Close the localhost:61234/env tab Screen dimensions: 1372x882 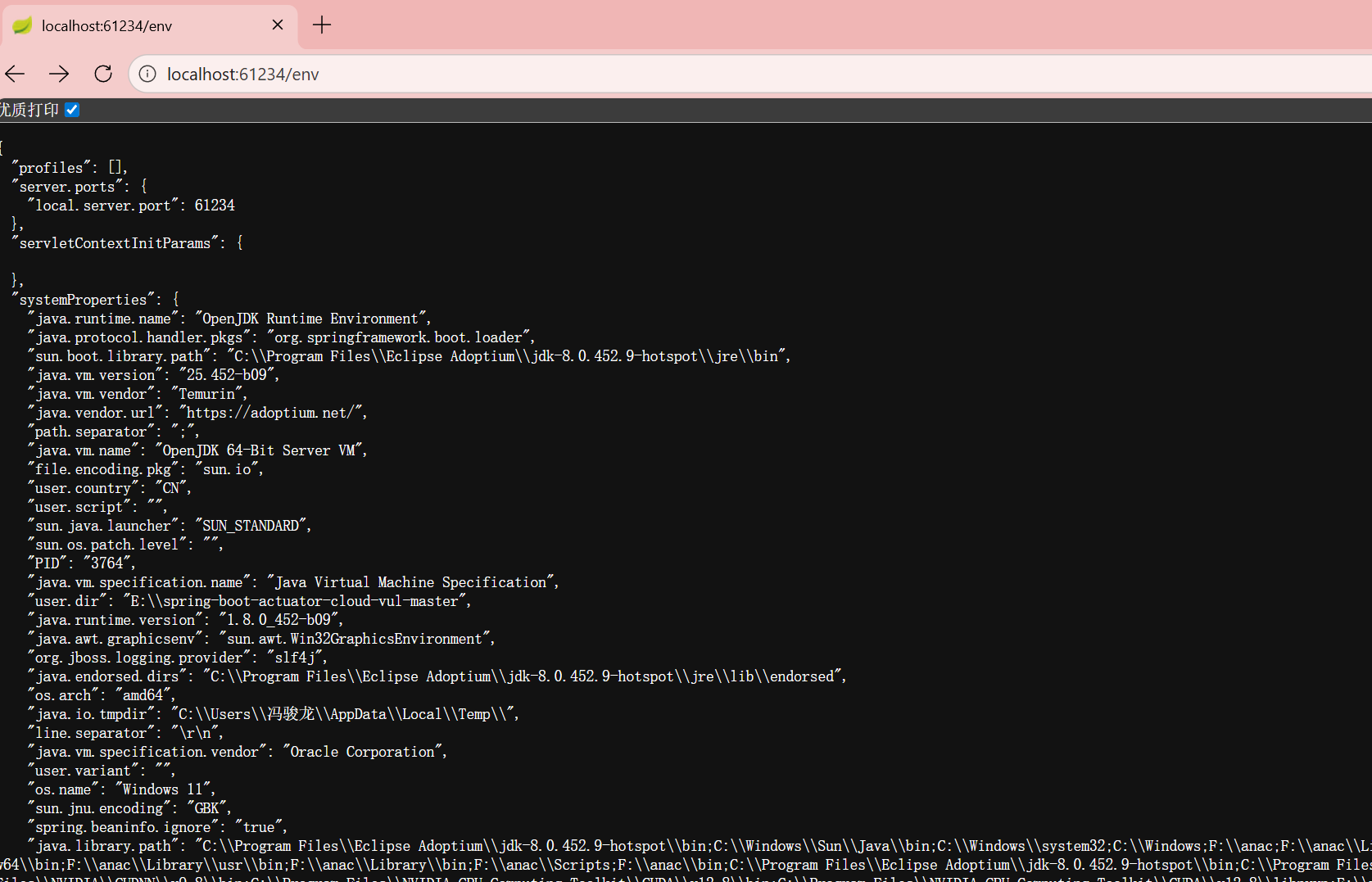pyautogui.click(x=278, y=25)
